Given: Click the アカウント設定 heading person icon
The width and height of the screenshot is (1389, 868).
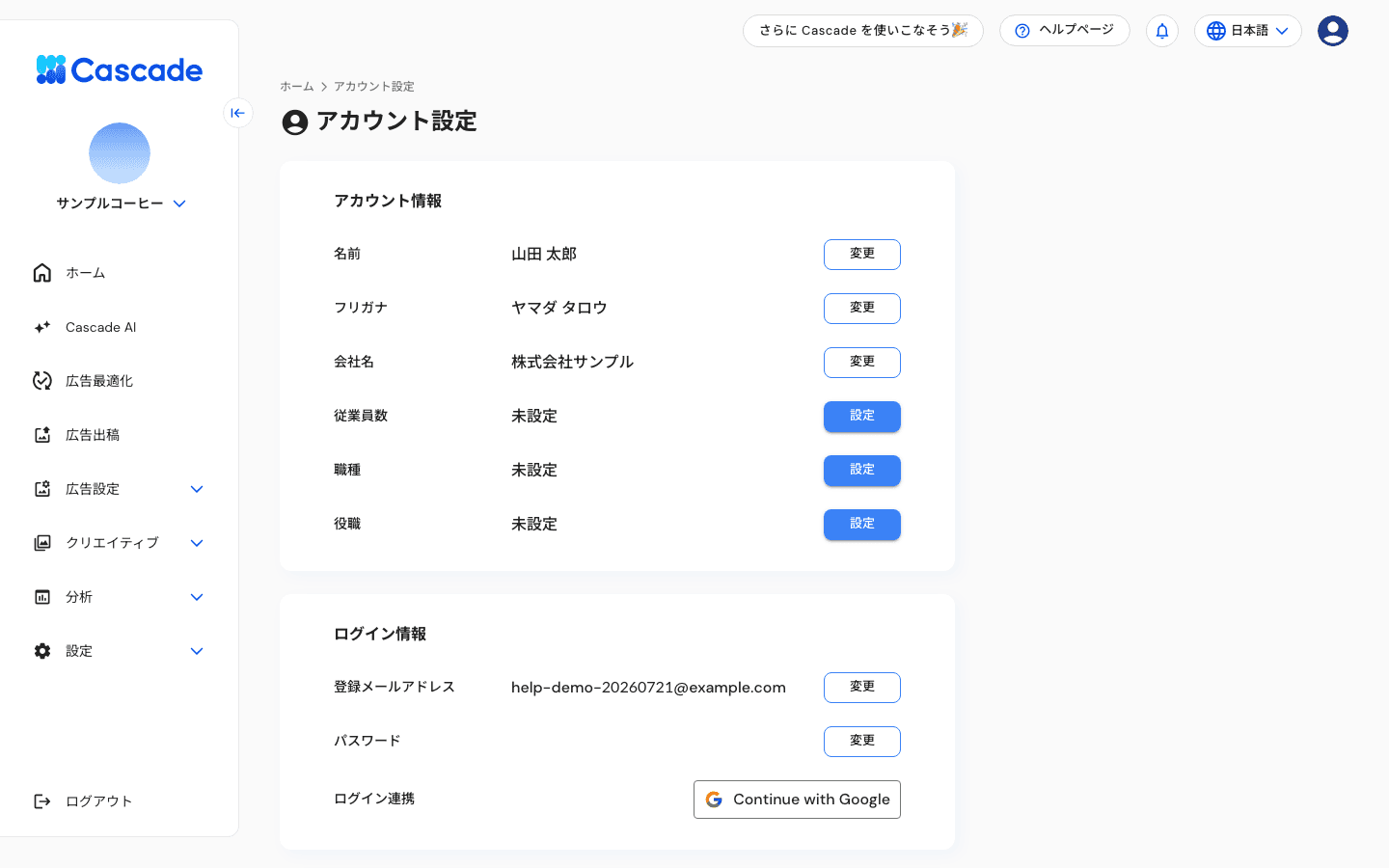Looking at the screenshot, I should [x=295, y=122].
